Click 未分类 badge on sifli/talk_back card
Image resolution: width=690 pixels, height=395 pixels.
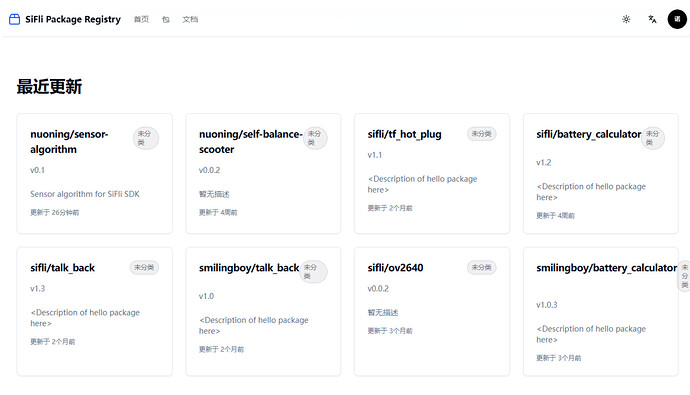144,267
